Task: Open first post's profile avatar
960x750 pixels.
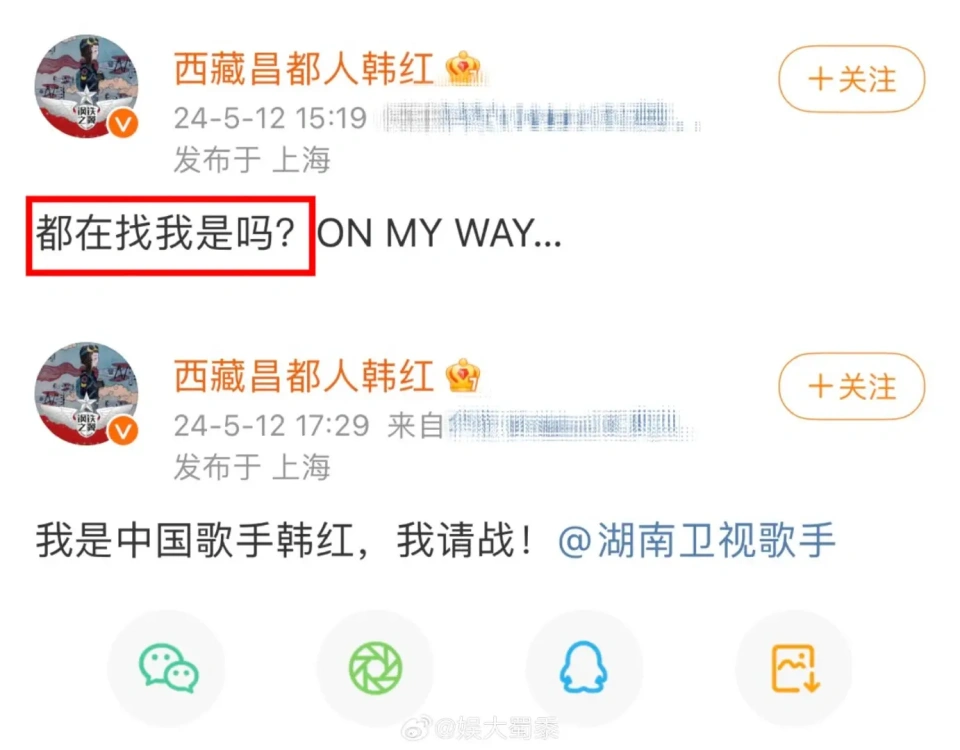Action: 86,86
